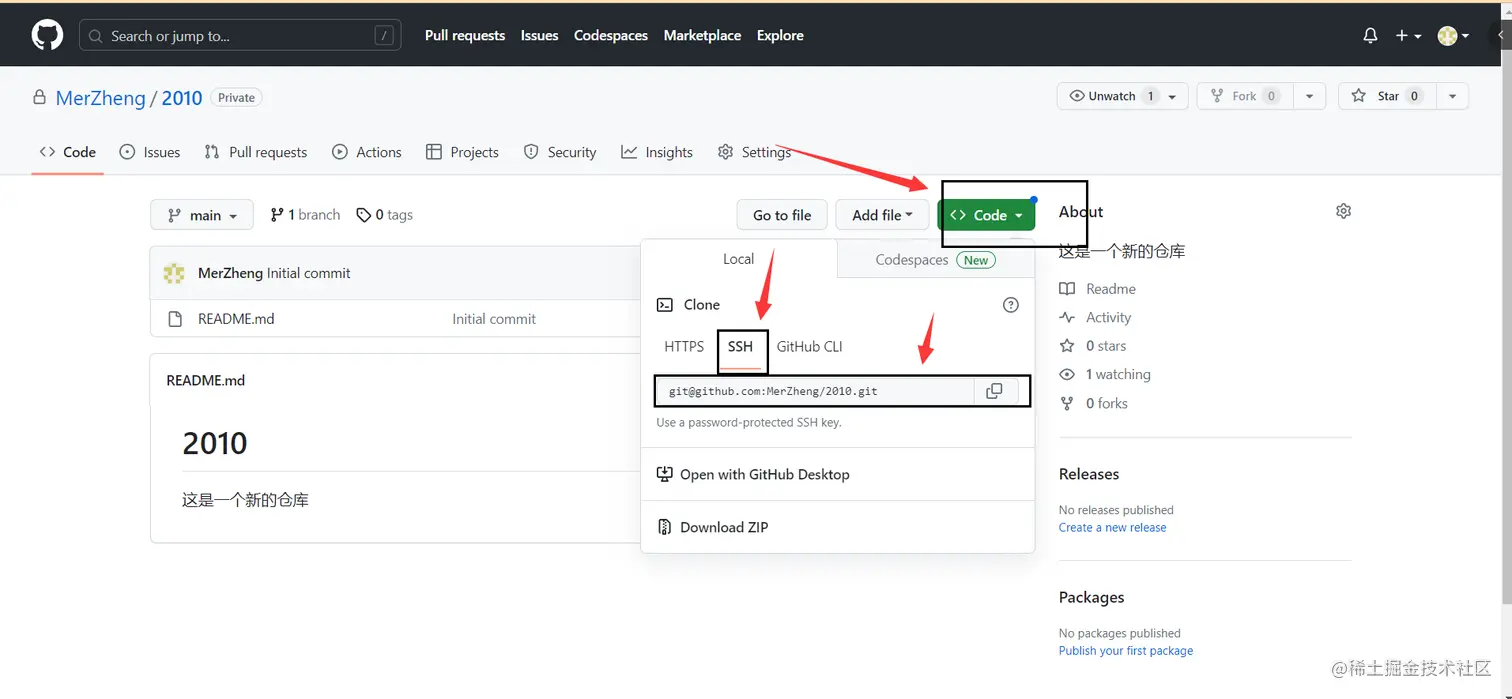Image resolution: width=1512 pixels, height=699 pixels.
Task: Open the 0 forks link
Action: 1094,404
